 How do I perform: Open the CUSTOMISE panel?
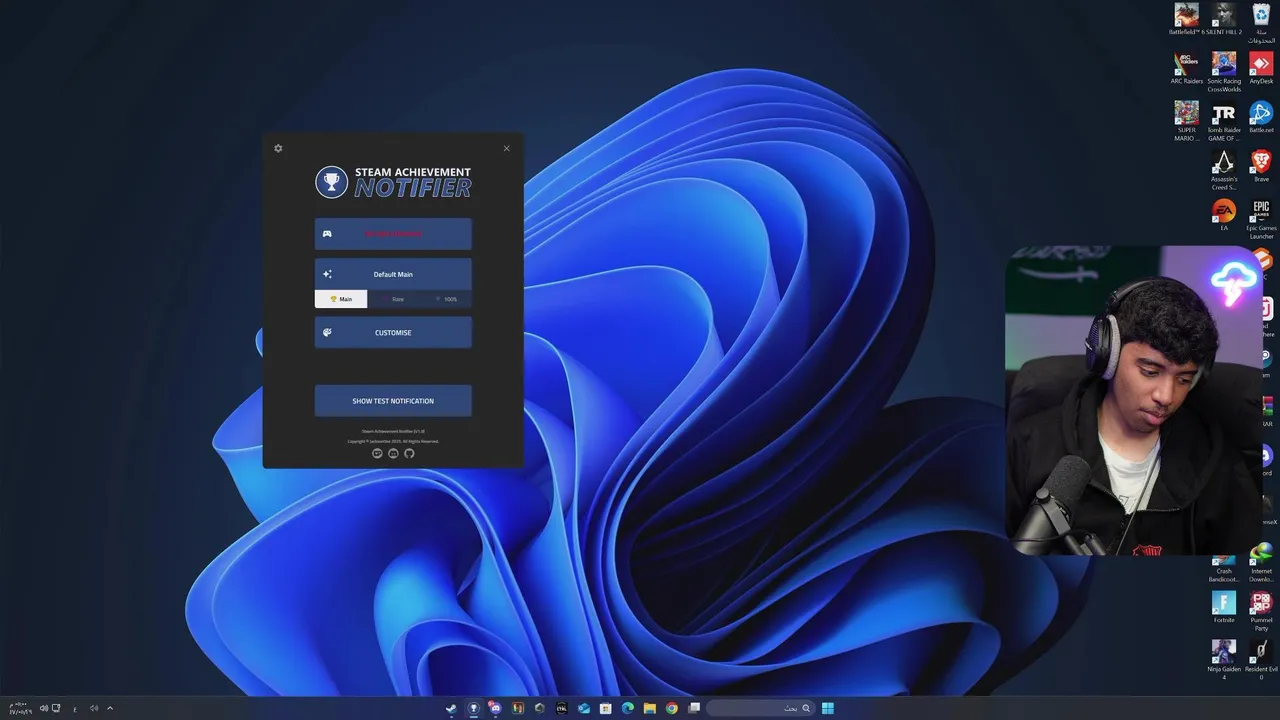393,333
